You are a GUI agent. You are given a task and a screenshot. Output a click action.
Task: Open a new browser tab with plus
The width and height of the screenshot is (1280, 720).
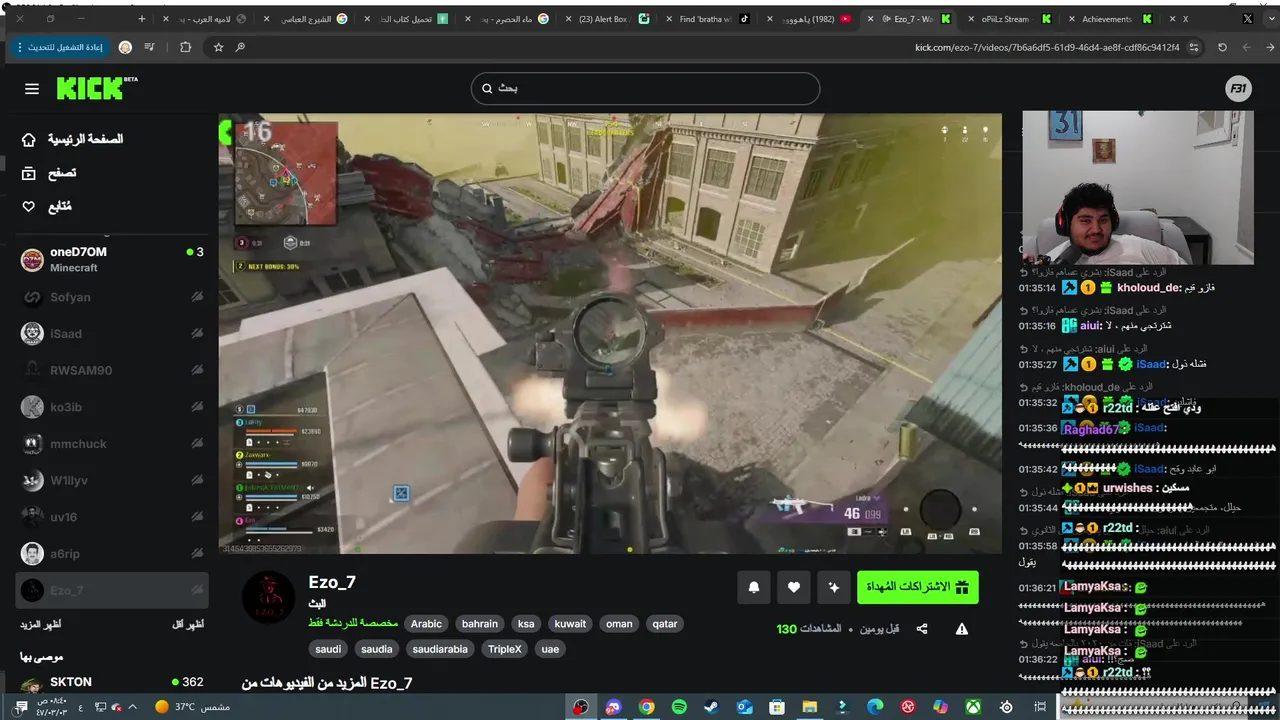click(141, 19)
